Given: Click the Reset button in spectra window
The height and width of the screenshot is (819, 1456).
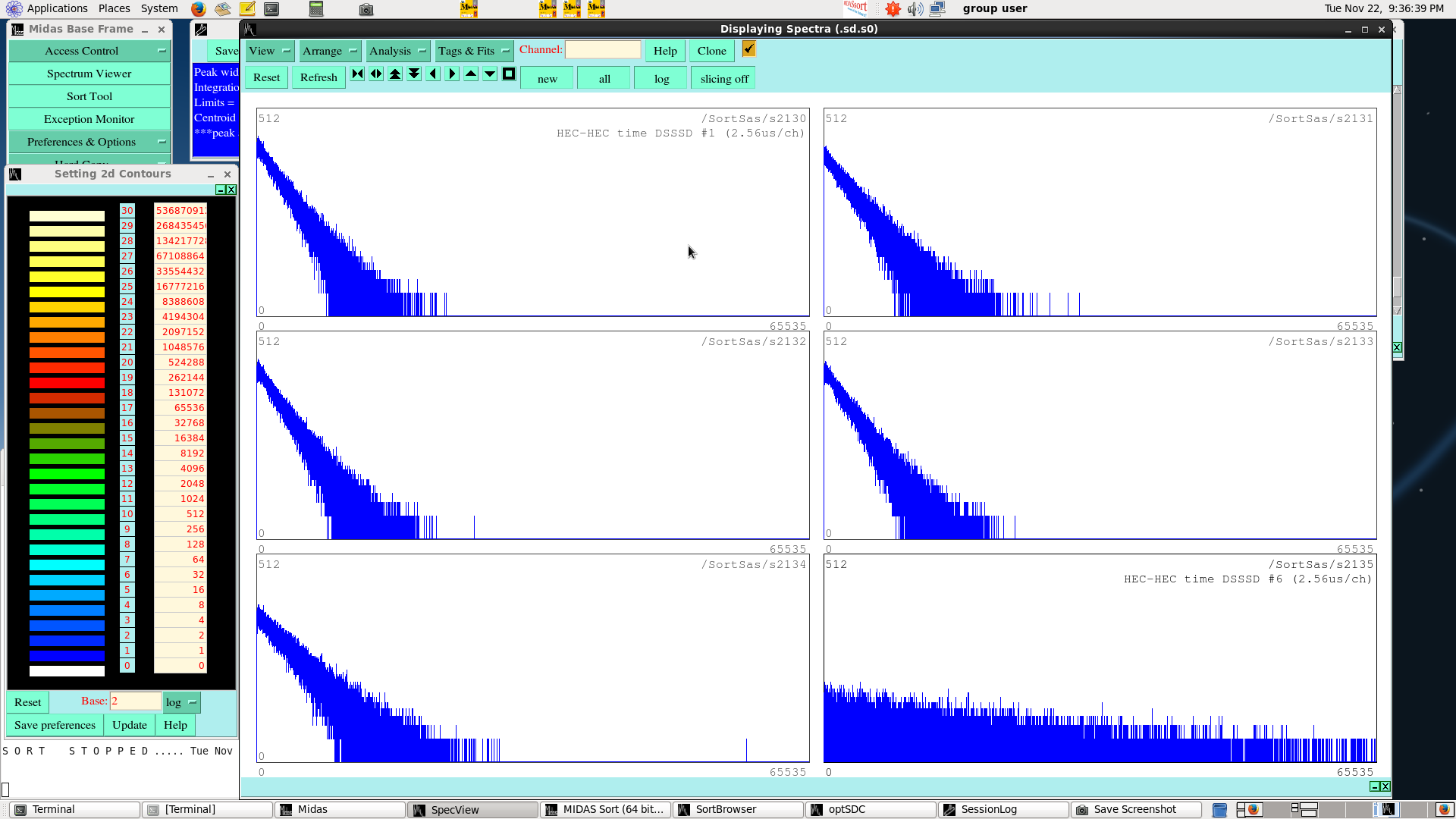Looking at the screenshot, I should pyautogui.click(x=266, y=77).
